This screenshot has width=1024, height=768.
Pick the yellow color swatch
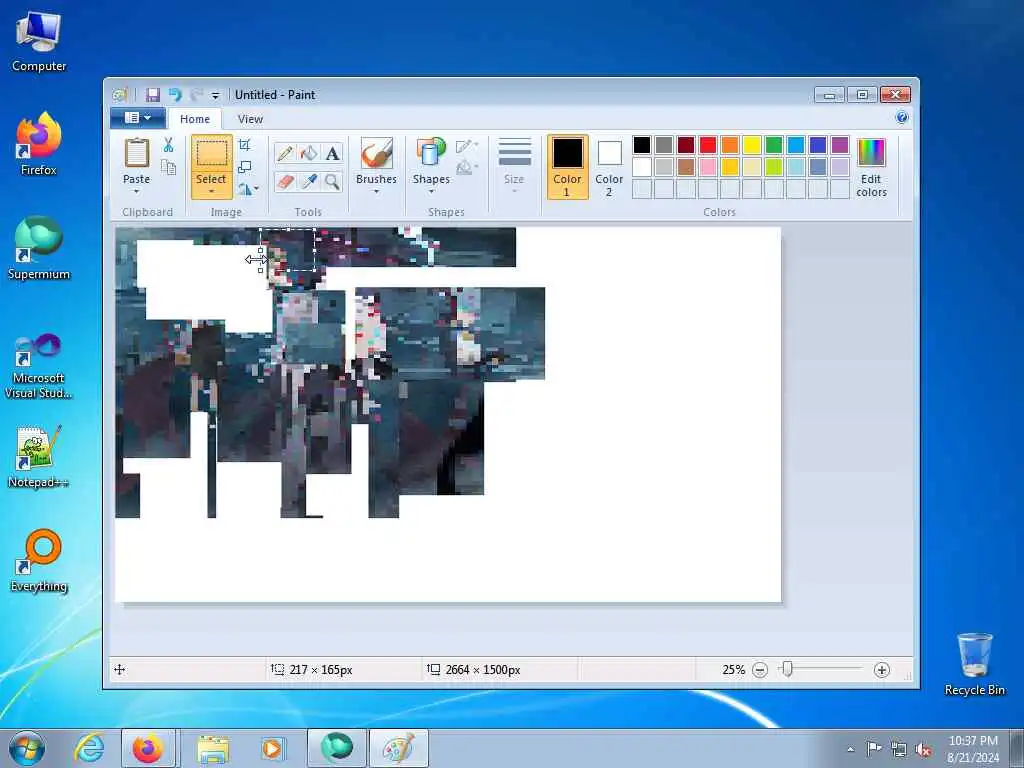pyautogui.click(x=752, y=145)
